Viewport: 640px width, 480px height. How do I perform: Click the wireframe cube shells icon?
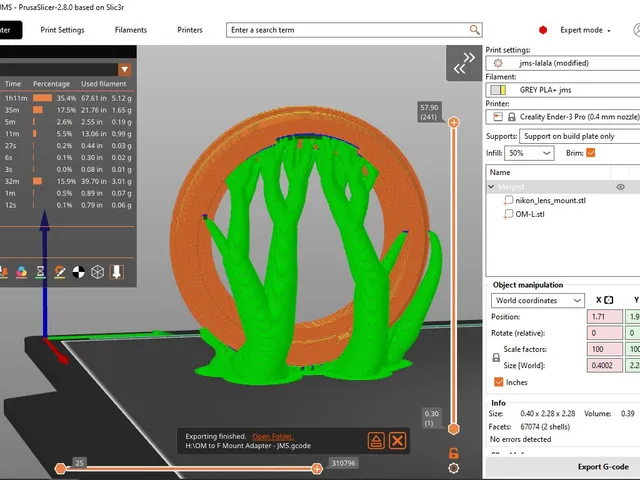[x=97, y=272]
